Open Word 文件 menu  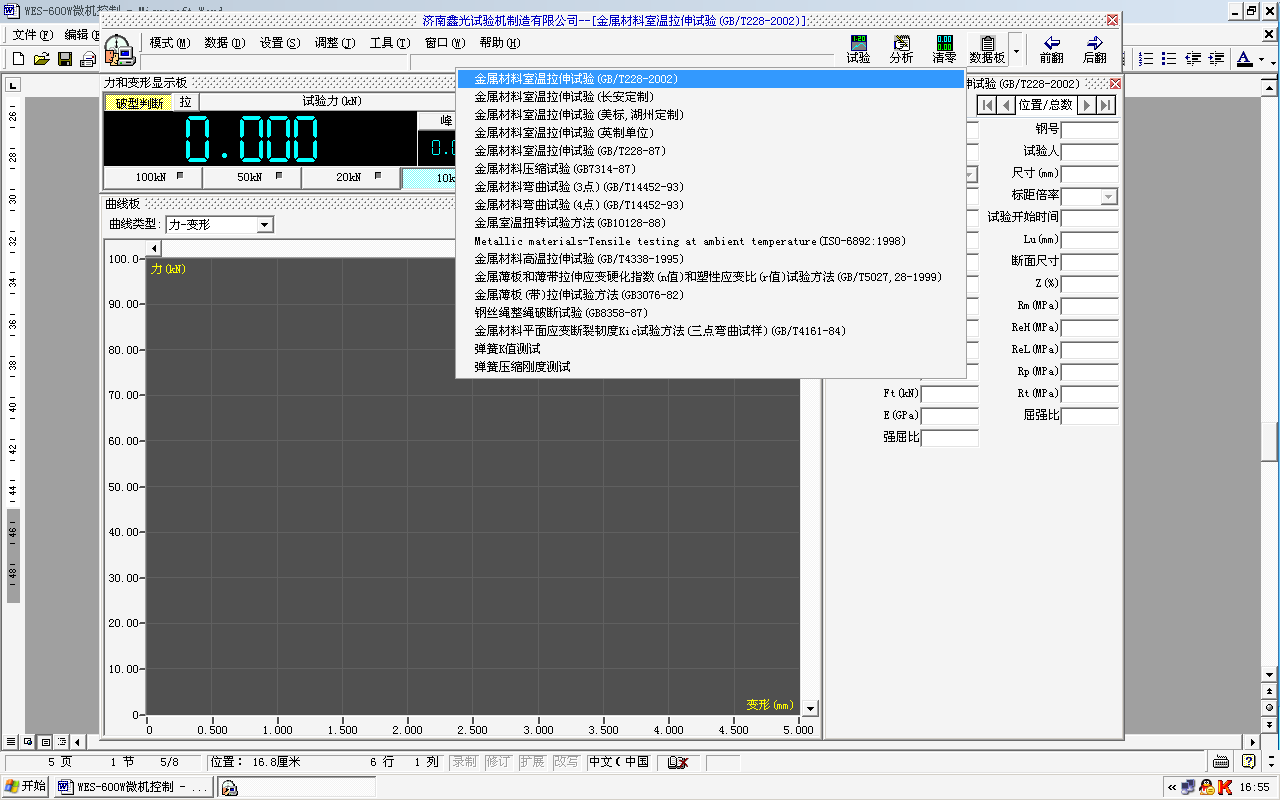click(x=33, y=35)
